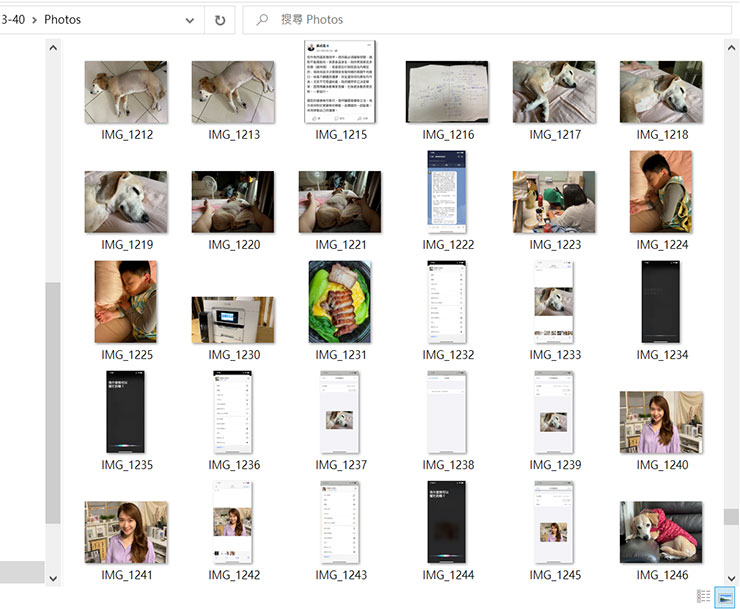Click the Photos breadcrumb in the address bar
740x609 pixels.
click(x=63, y=19)
